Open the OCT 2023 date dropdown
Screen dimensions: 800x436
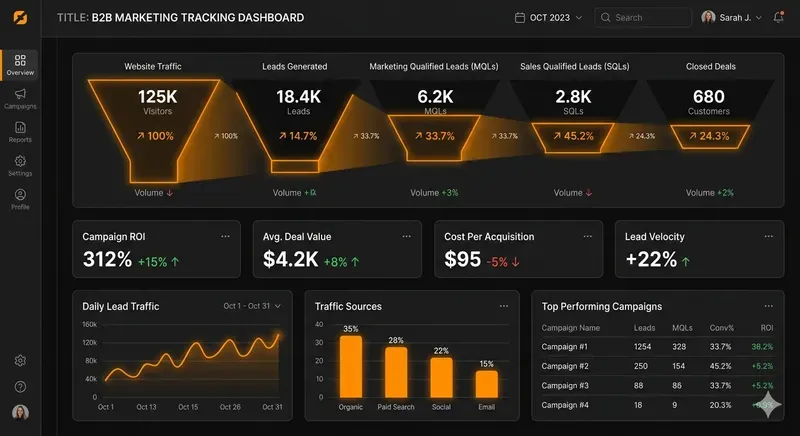(549, 18)
